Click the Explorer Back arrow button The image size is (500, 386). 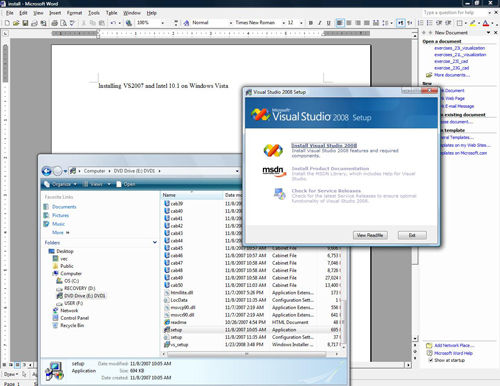click(x=47, y=171)
